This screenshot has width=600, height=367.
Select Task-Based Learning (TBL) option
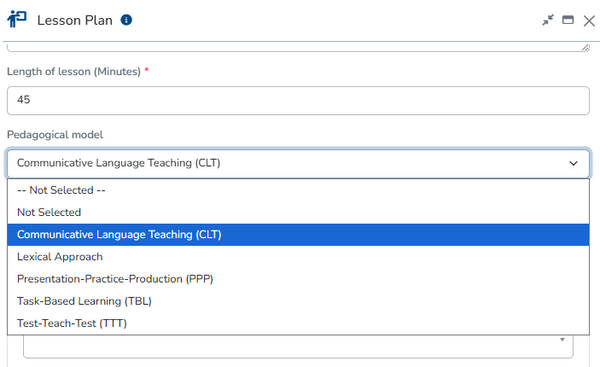point(298,301)
